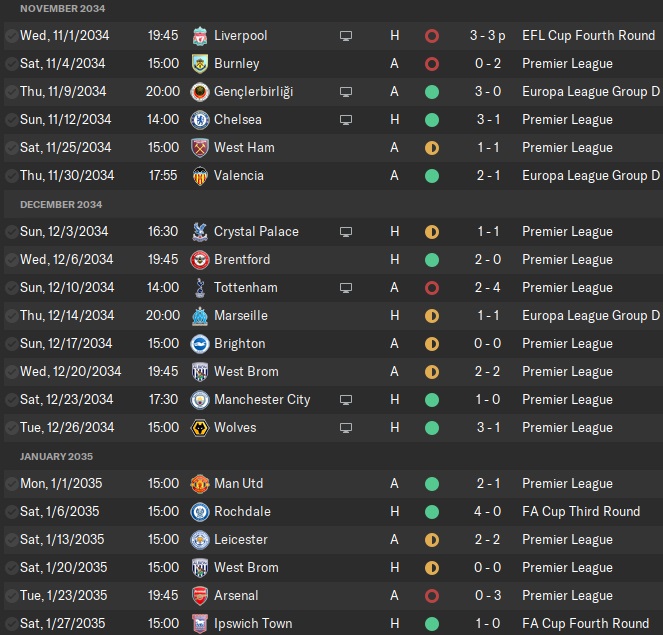Click the Liverpool club badge
Screen dimensions: 663x635
199,36
